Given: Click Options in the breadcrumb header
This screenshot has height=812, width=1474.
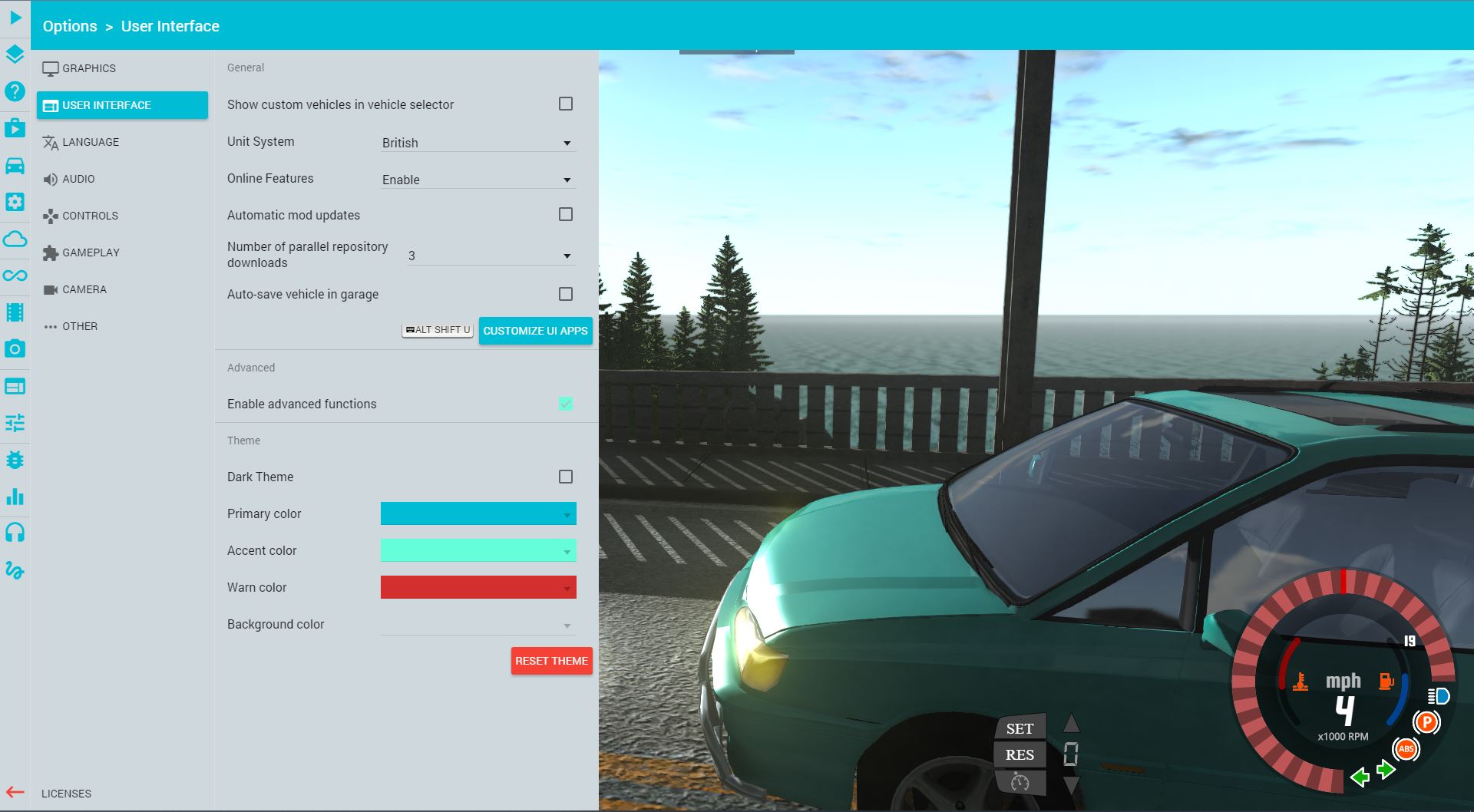Looking at the screenshot, I should [70, 26].
